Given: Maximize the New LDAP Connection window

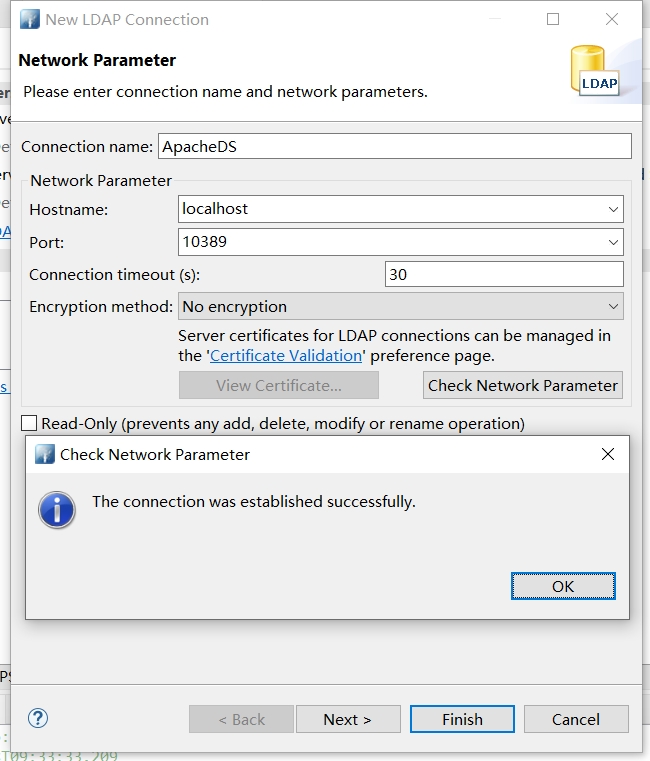Looking at the screenshot, I should (x=553, y=19).
